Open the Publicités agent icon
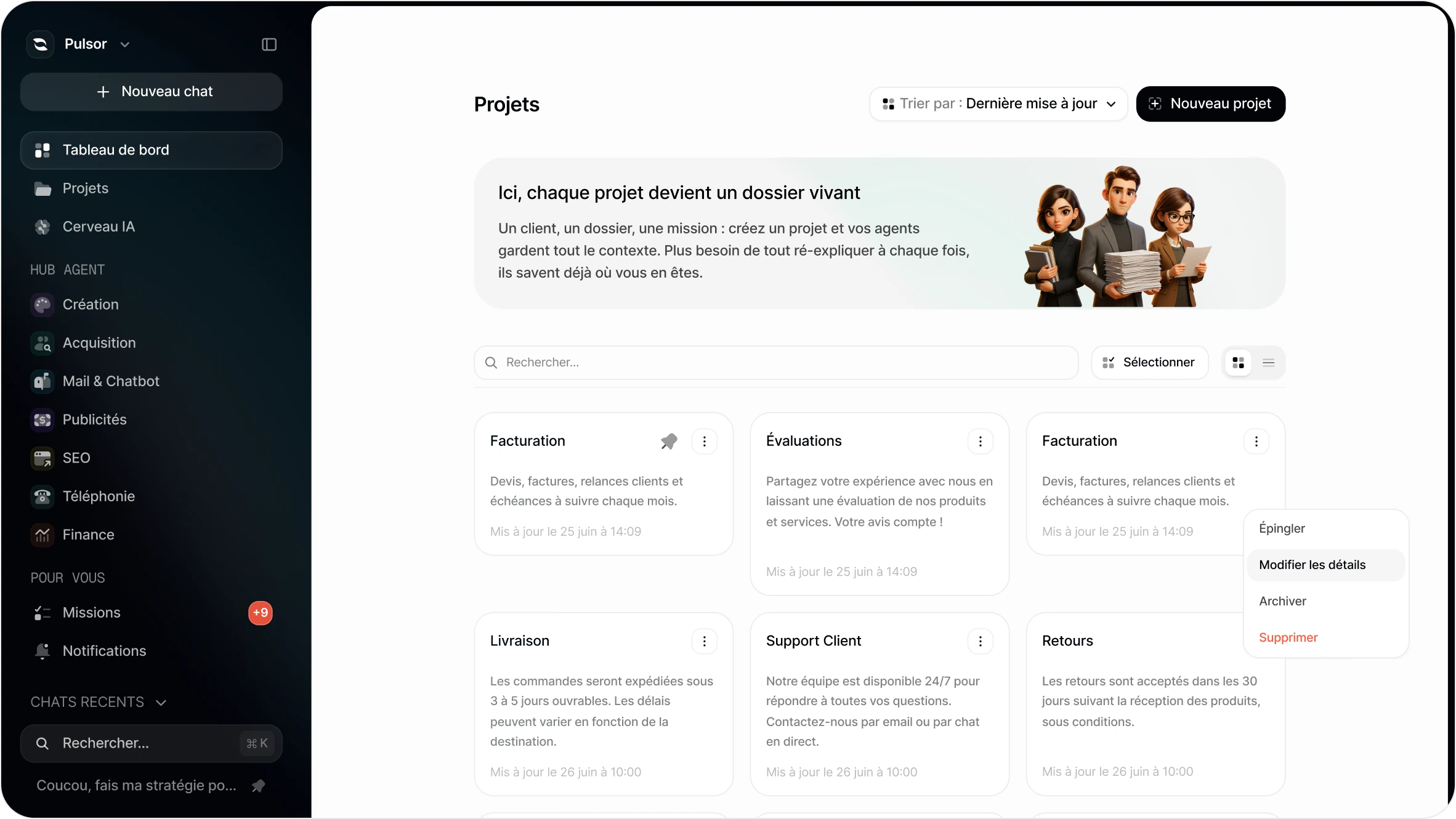1456x819 pixels. [42, 420]
